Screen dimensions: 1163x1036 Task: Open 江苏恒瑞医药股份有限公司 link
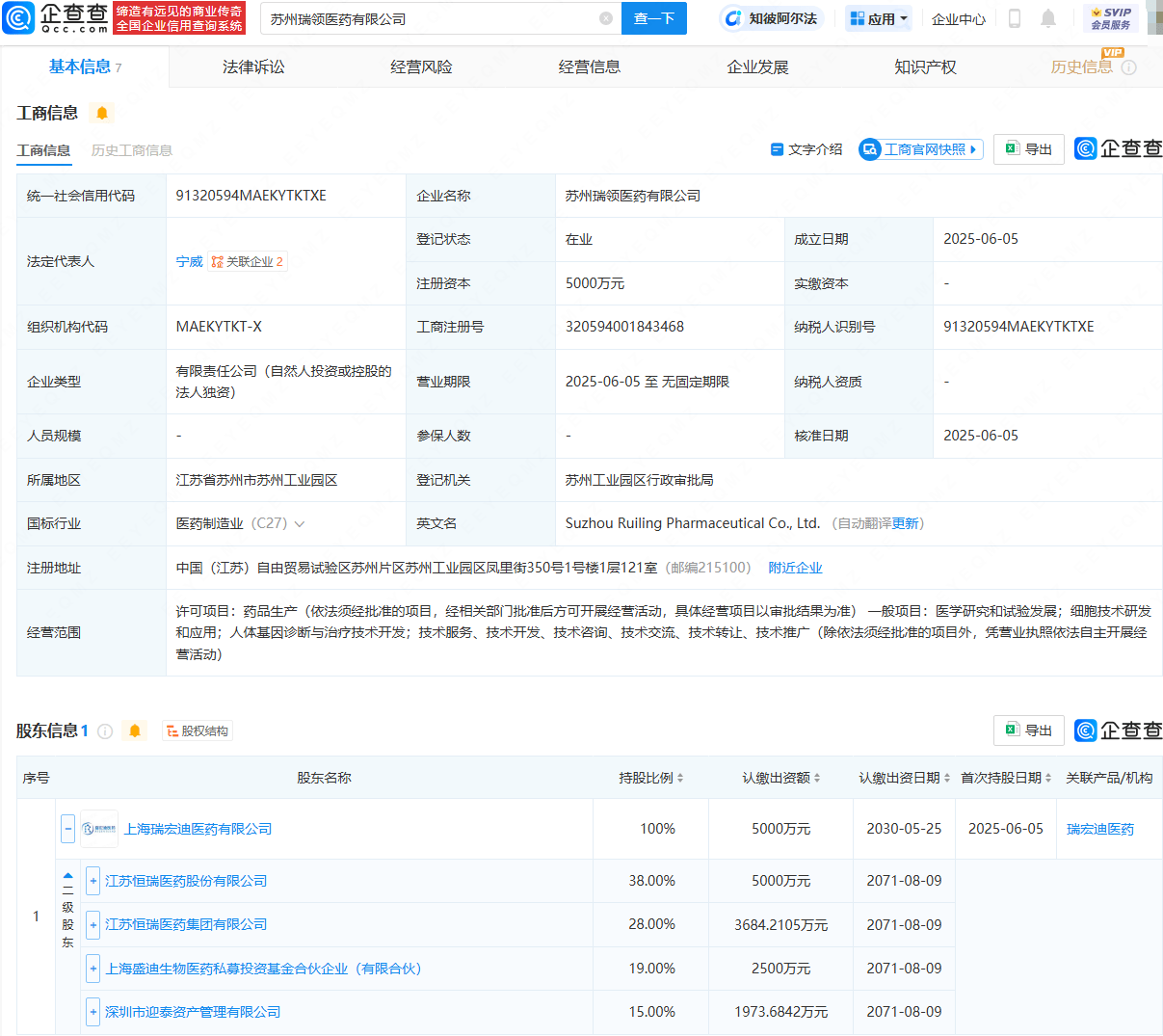click(x=186, y=881)
